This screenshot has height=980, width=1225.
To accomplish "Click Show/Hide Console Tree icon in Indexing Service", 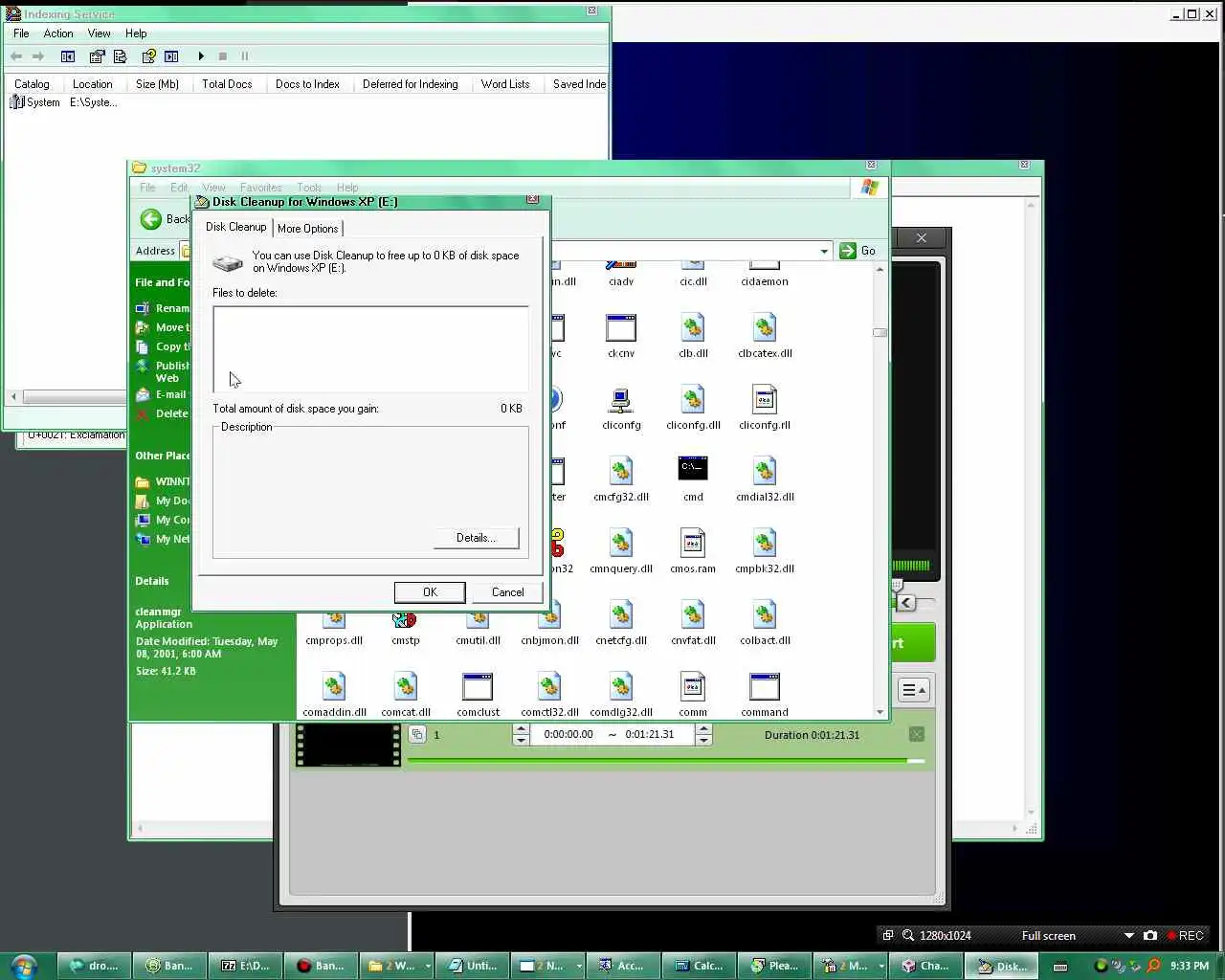I will tap(68, 56).
